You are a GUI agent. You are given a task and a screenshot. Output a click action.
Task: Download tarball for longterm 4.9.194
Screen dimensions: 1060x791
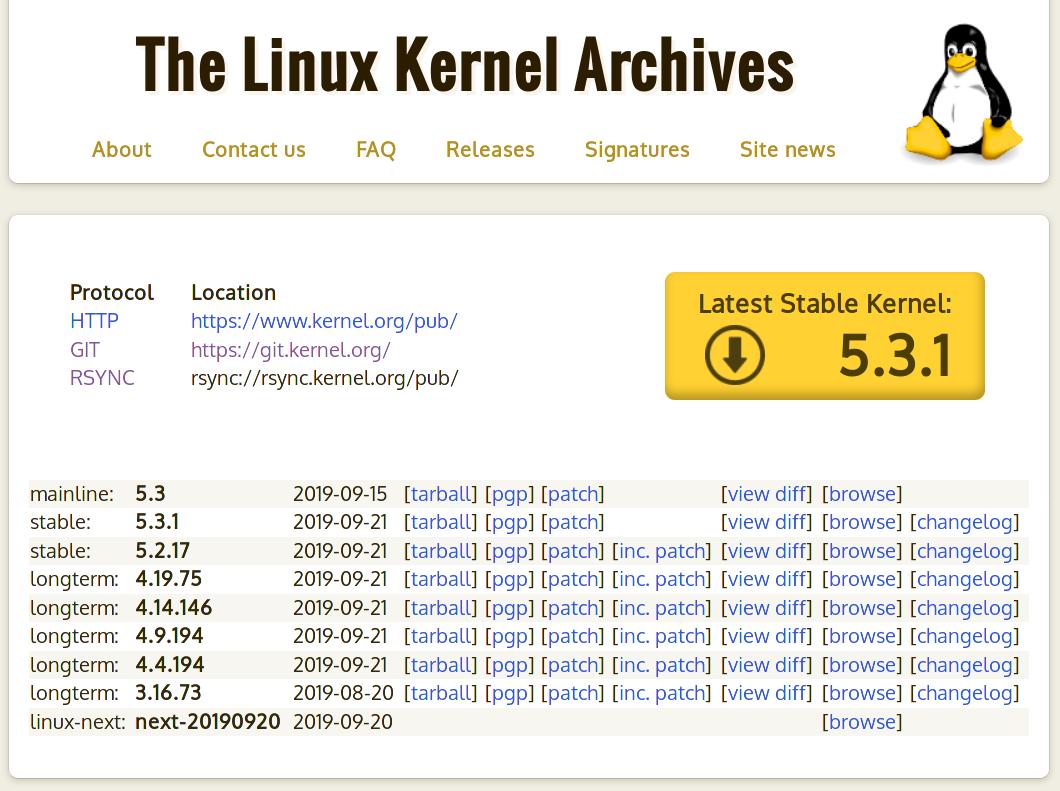point(443,636)
